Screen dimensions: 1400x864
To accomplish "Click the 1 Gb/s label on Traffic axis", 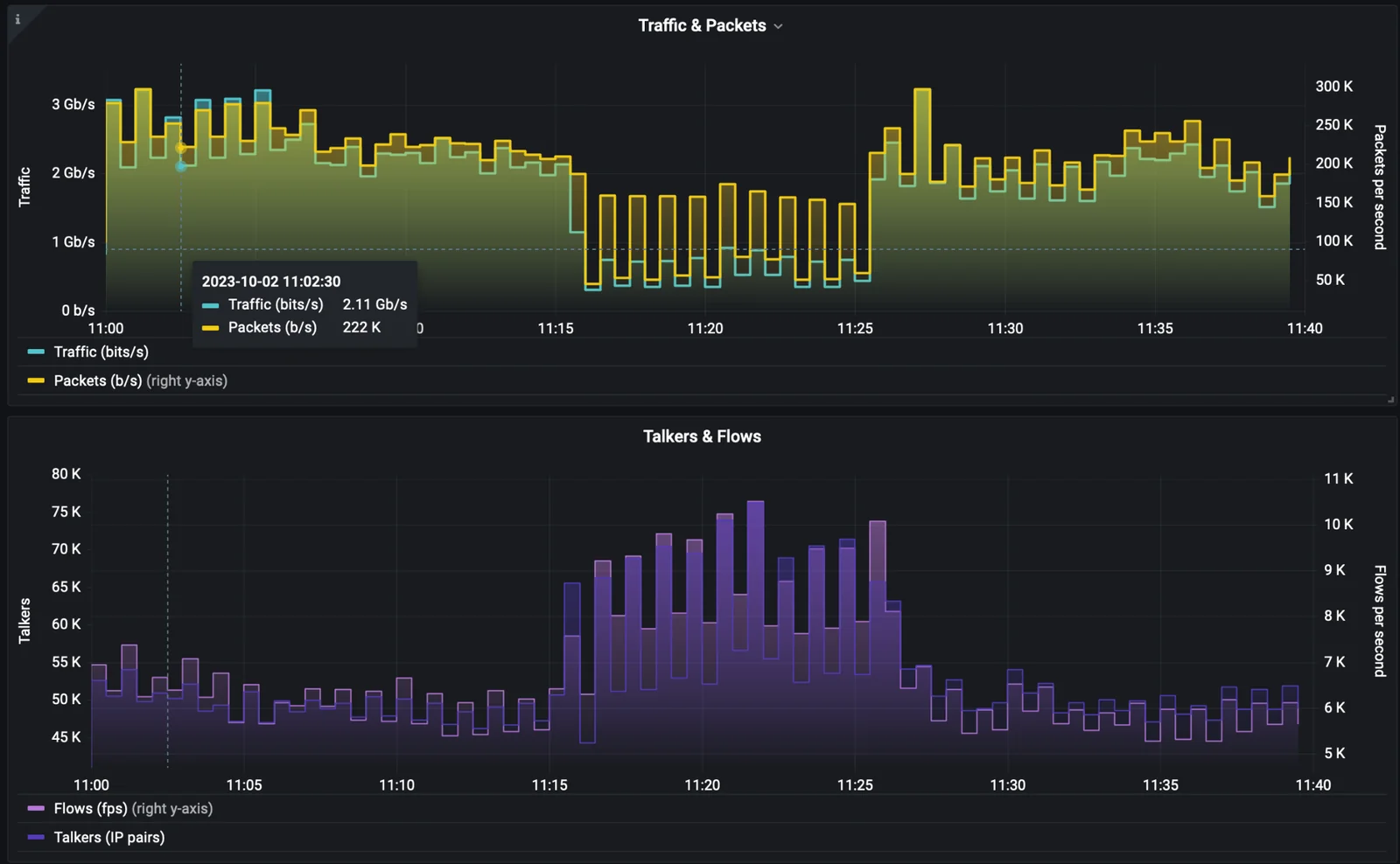I will click(73, 241).
